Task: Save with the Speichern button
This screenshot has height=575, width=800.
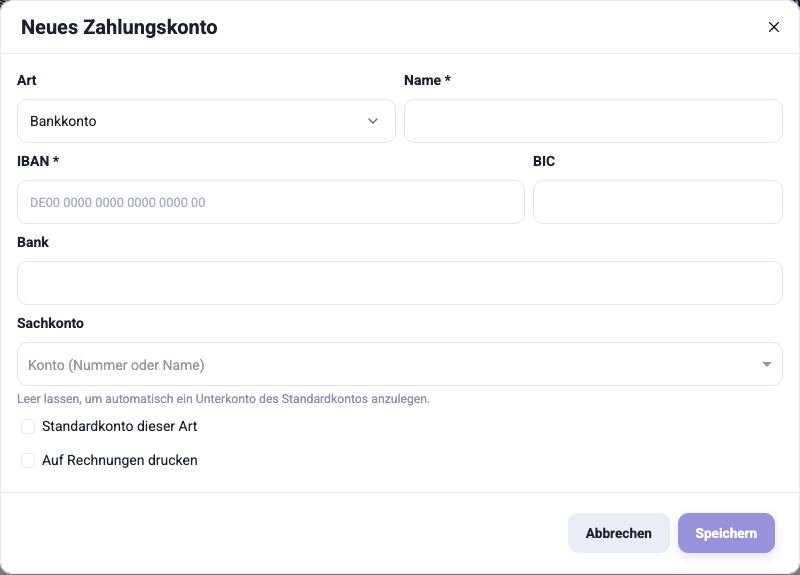Action: (726, 533)
